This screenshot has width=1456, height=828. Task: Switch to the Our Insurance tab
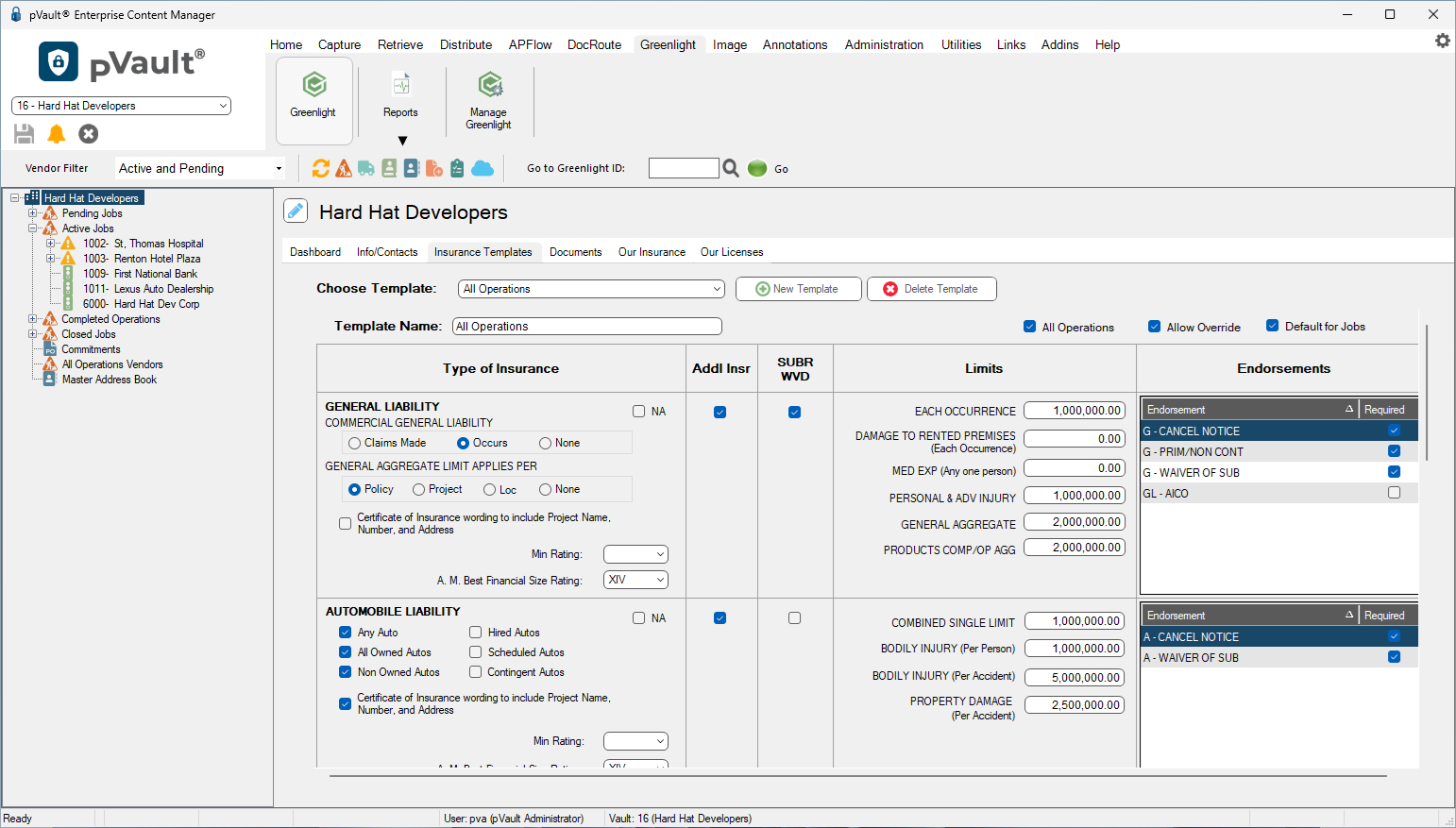[652, 252]
